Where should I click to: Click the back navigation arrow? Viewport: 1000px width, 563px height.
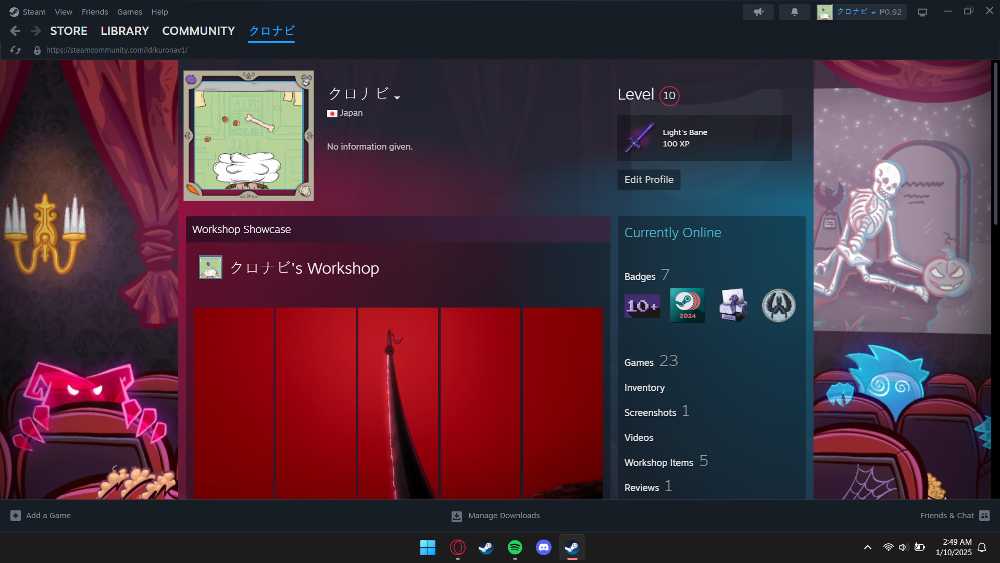(15, 31)
